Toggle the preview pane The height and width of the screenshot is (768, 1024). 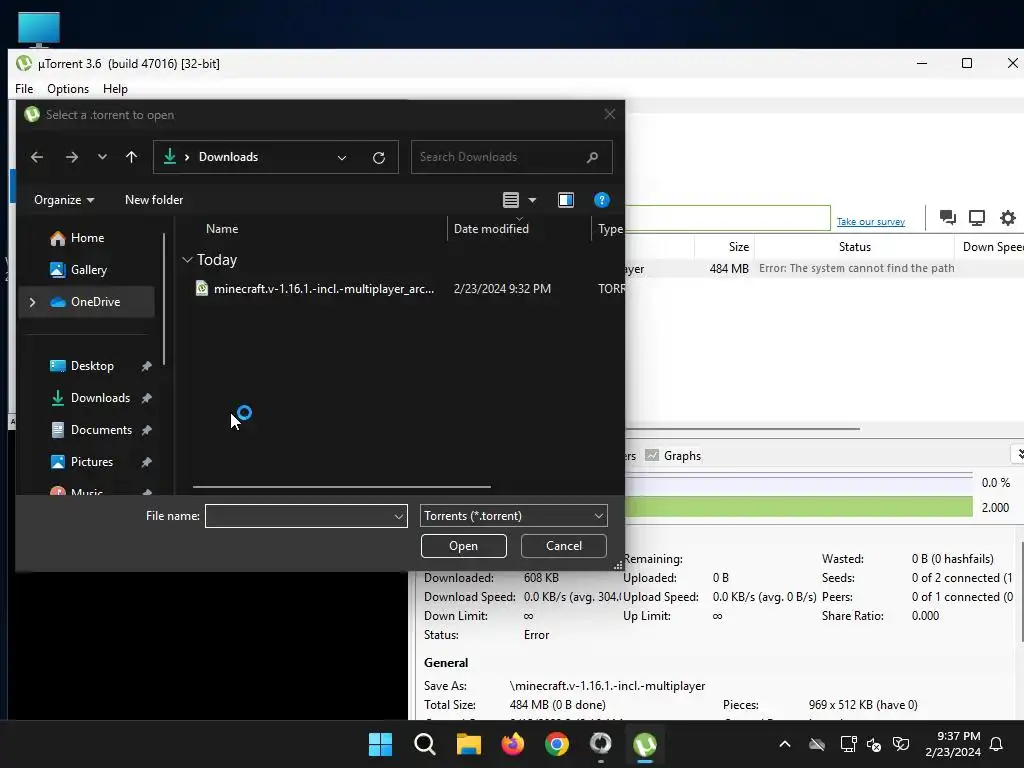click(x=566, y=200)
